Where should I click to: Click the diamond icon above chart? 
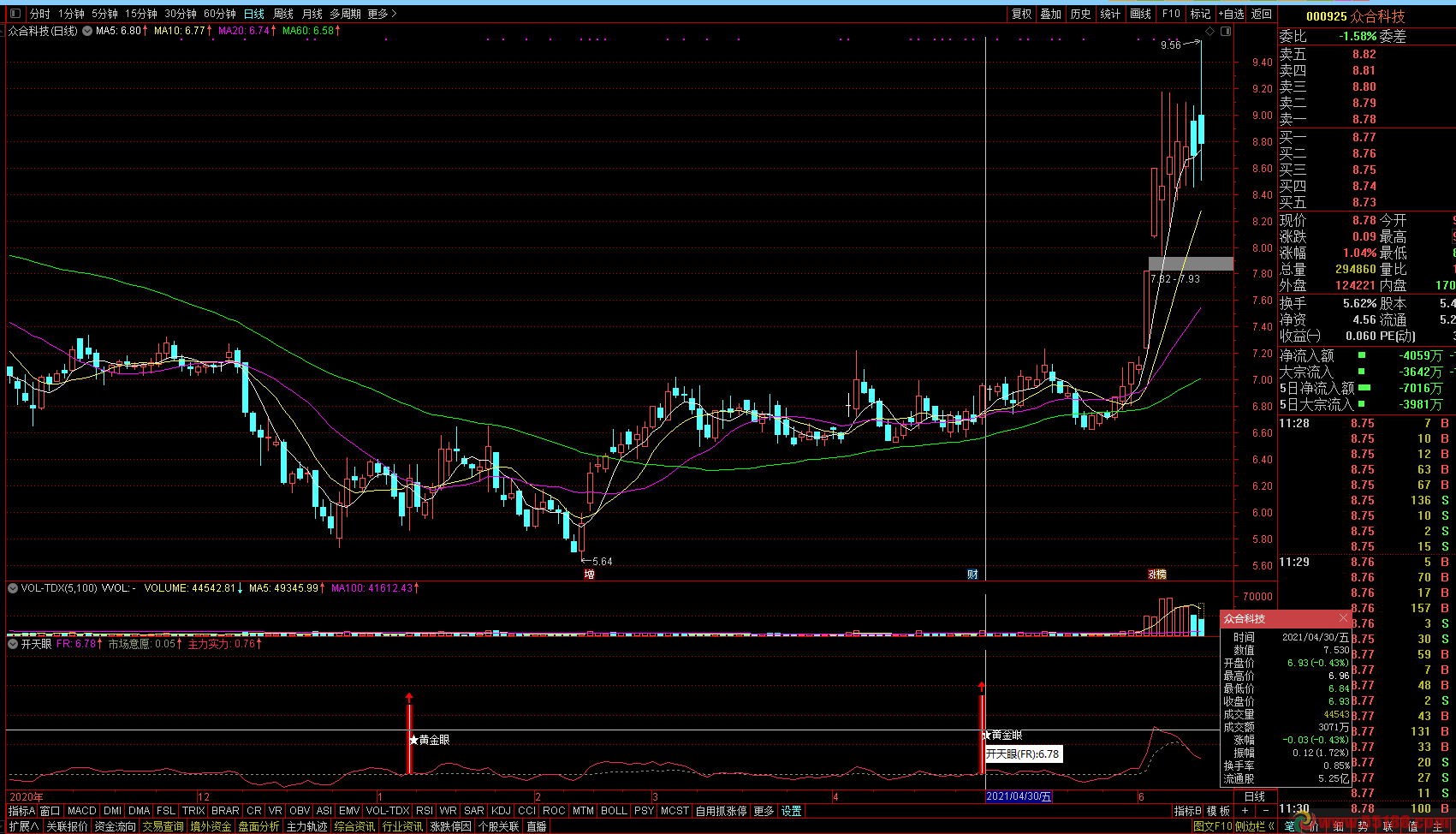coord(1209,31)
